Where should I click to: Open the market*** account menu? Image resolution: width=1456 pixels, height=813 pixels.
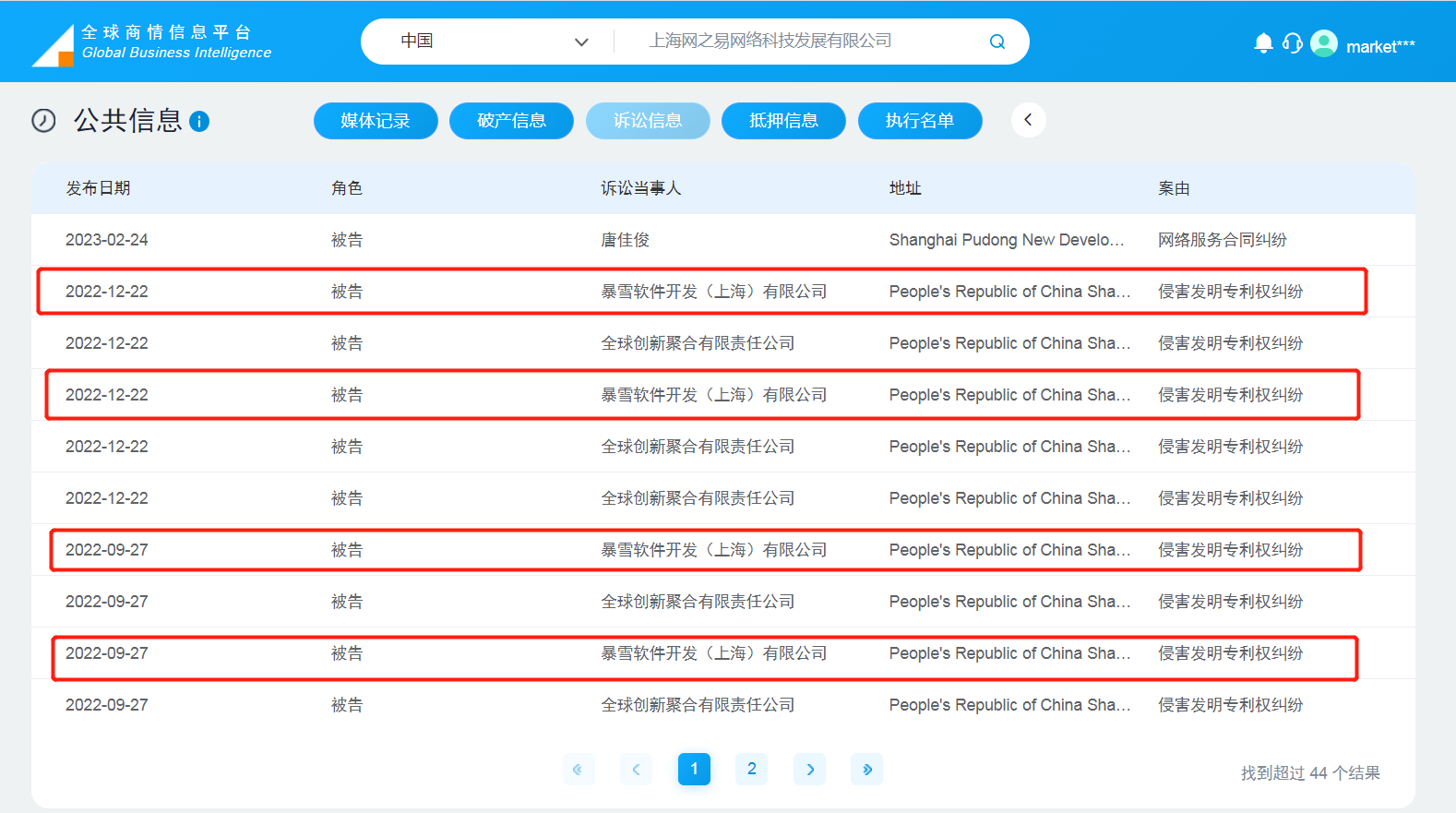(1380, 46)
